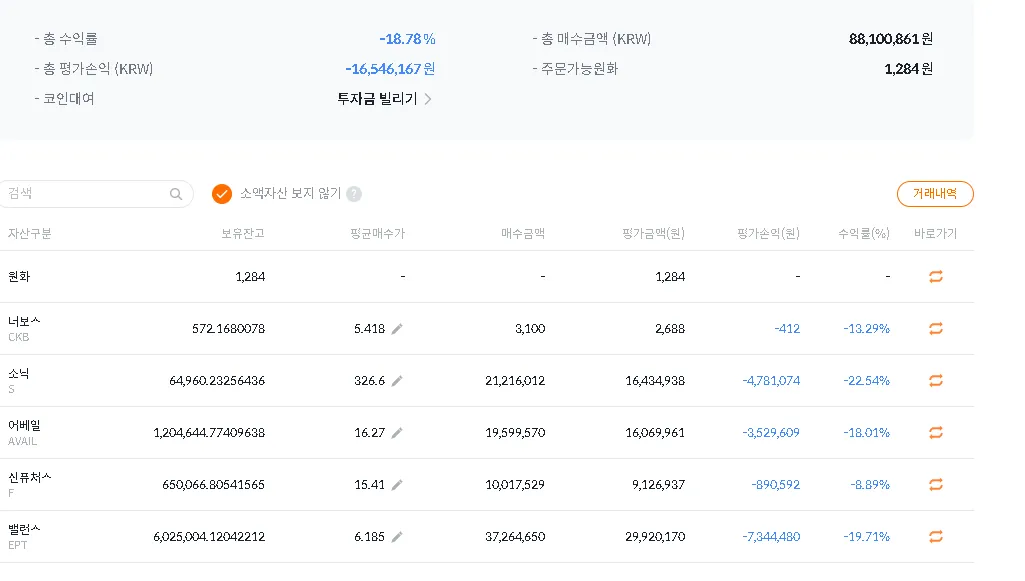Edit average buy price 326.6 with the pencil icon
Viewport: 1025px width, 581px height.
[x=397, y=380]
